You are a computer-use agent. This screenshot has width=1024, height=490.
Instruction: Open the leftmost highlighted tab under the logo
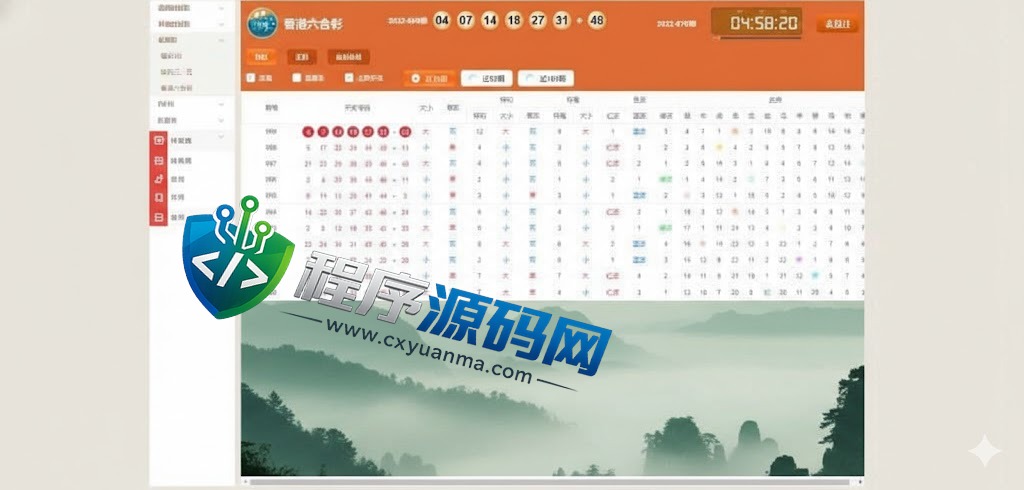point(261,57)
